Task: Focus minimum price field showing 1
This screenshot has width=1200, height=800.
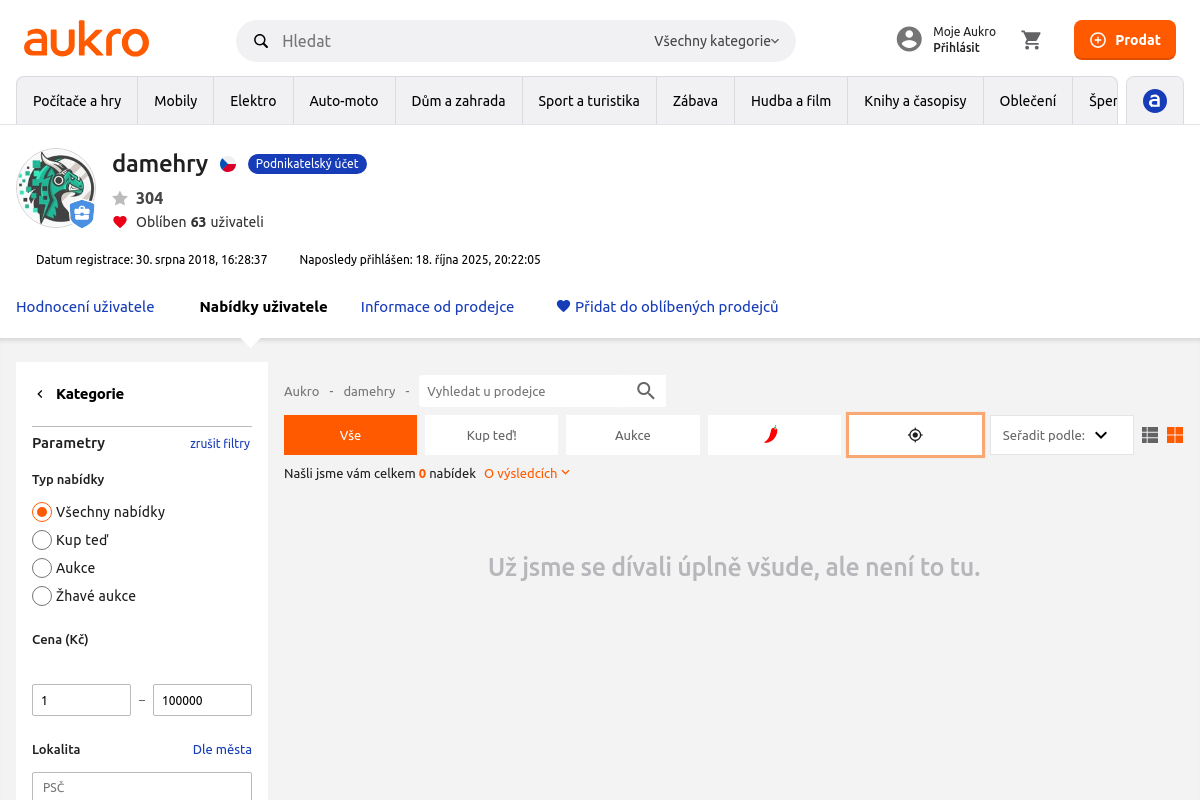Action: tap(81, 700)
